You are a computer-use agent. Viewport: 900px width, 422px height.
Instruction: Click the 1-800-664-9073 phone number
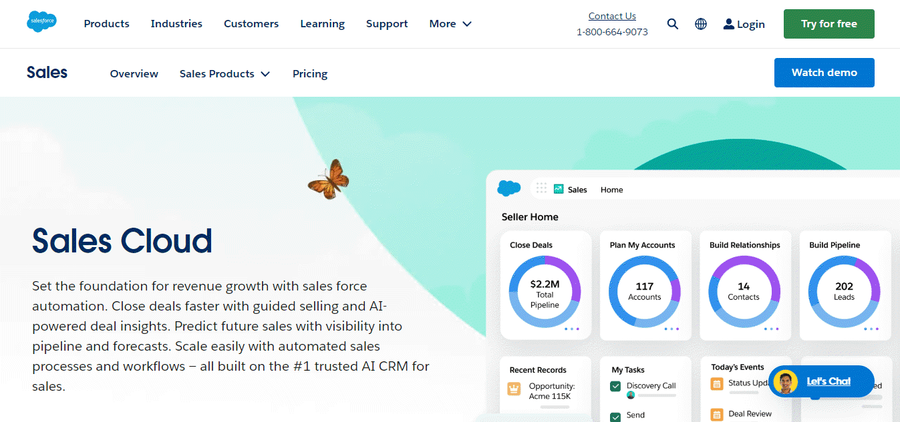coord(612,32)
